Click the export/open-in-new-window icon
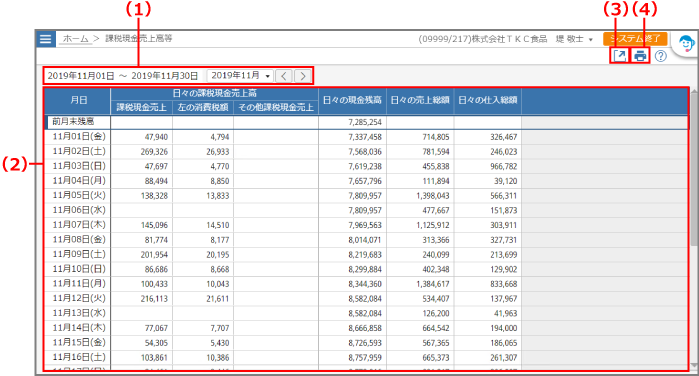 point(620,56)
